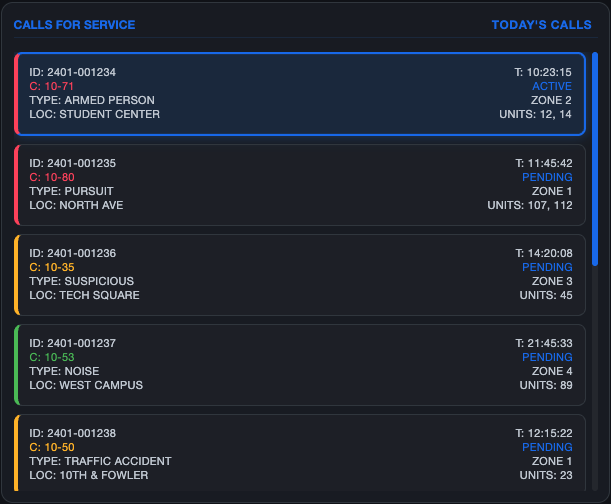Click PENDING status on the Noise call
Screen dimensions: 611x504
point(547,357)
